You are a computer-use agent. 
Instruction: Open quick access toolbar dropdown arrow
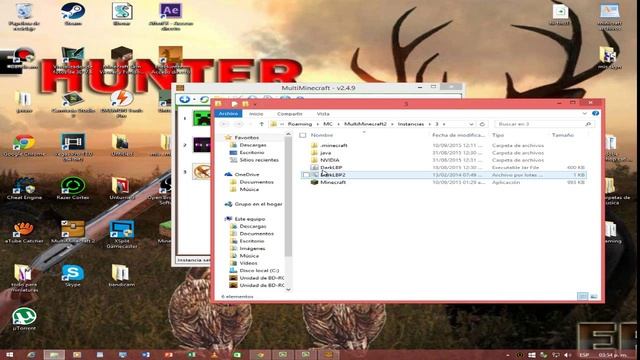tap(255, 104)
